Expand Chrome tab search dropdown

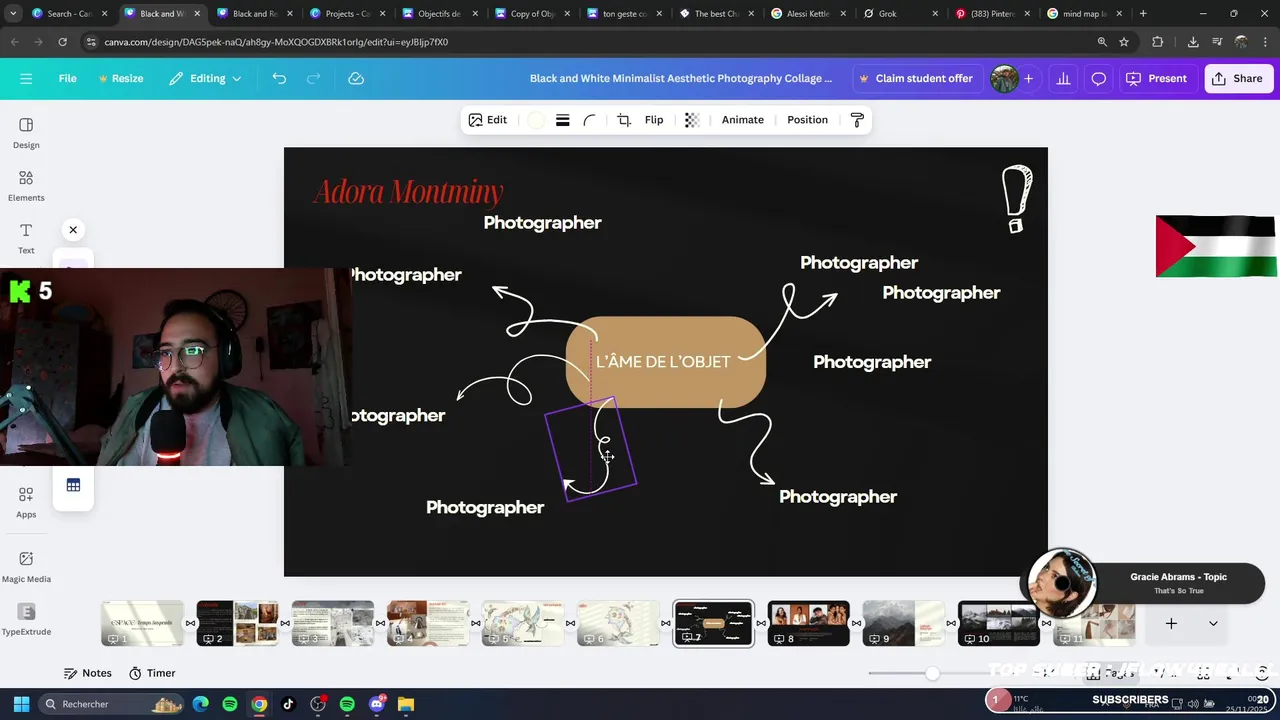[13, 14]
